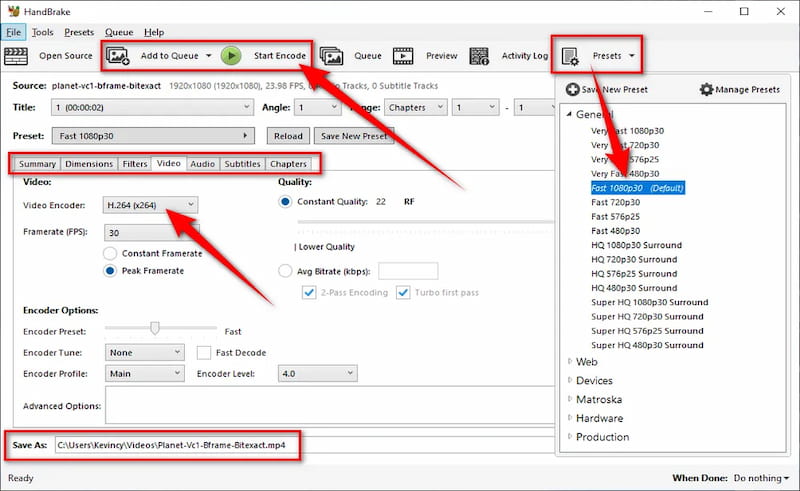
Task: Click the Save New Preset plus icon
Action: coord(572,89)
